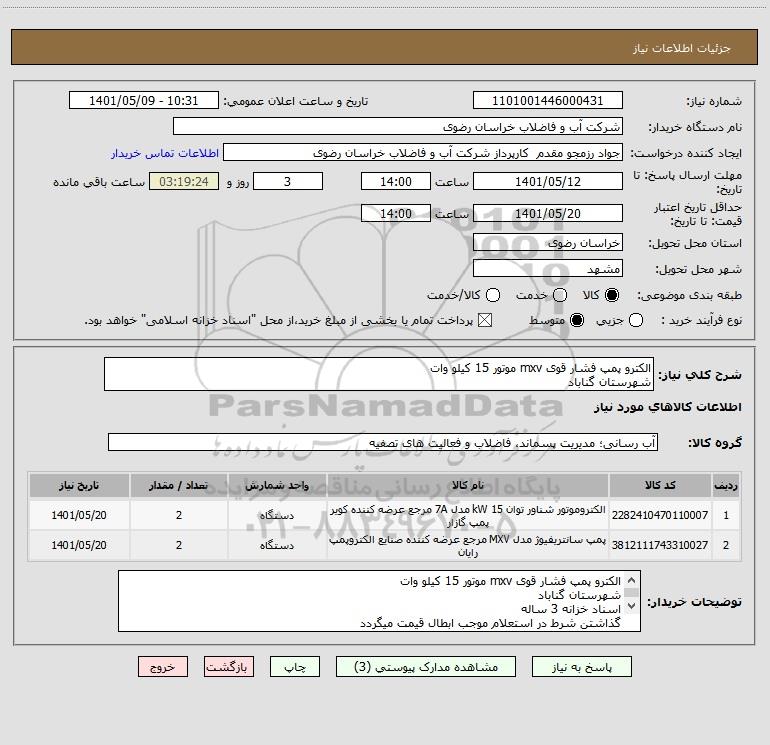
Task: Click the response deadline date 1401/05/12
Action: click(x=548, y=181)
